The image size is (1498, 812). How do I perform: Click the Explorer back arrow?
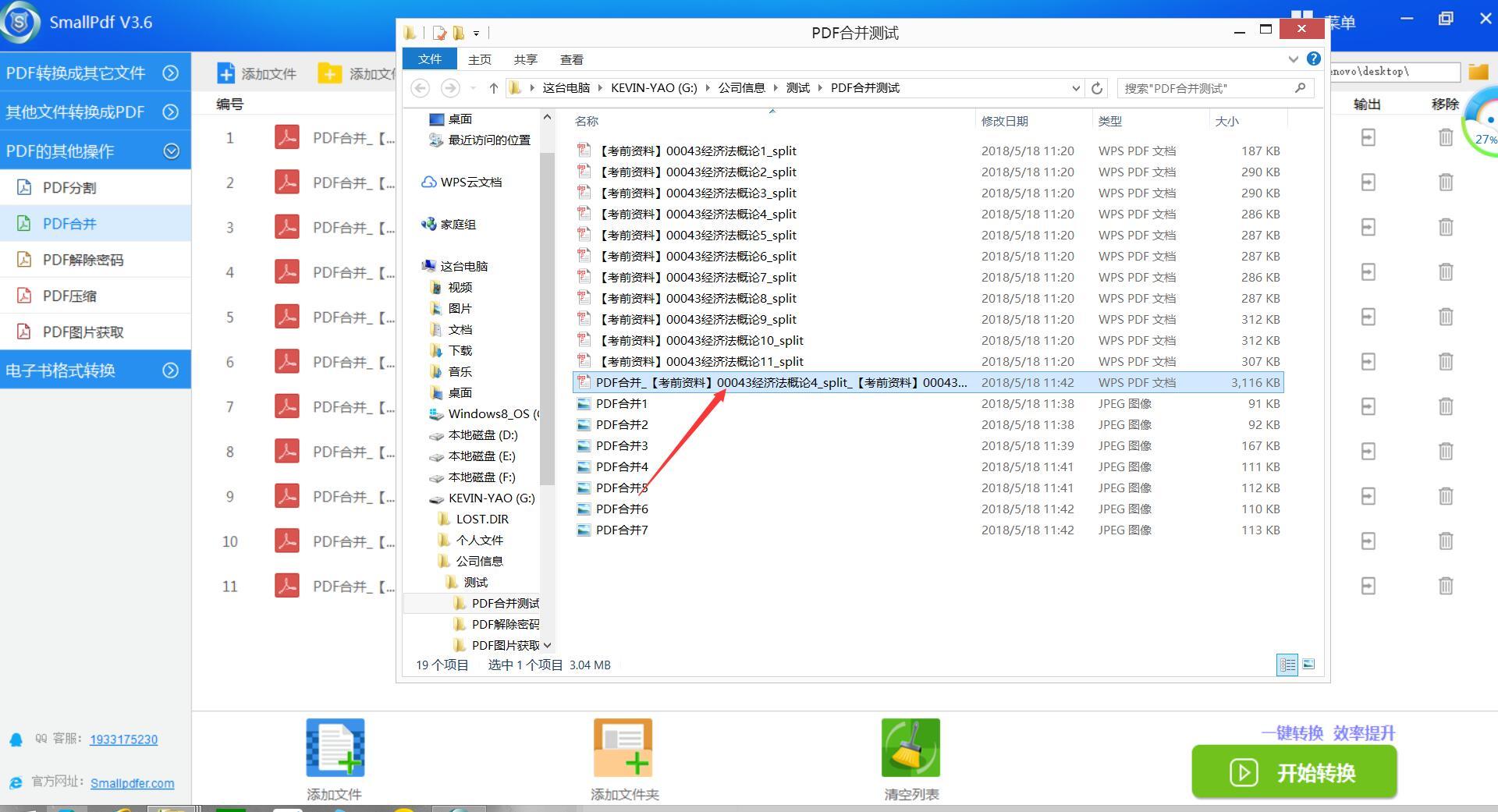(x=420, y=88)
